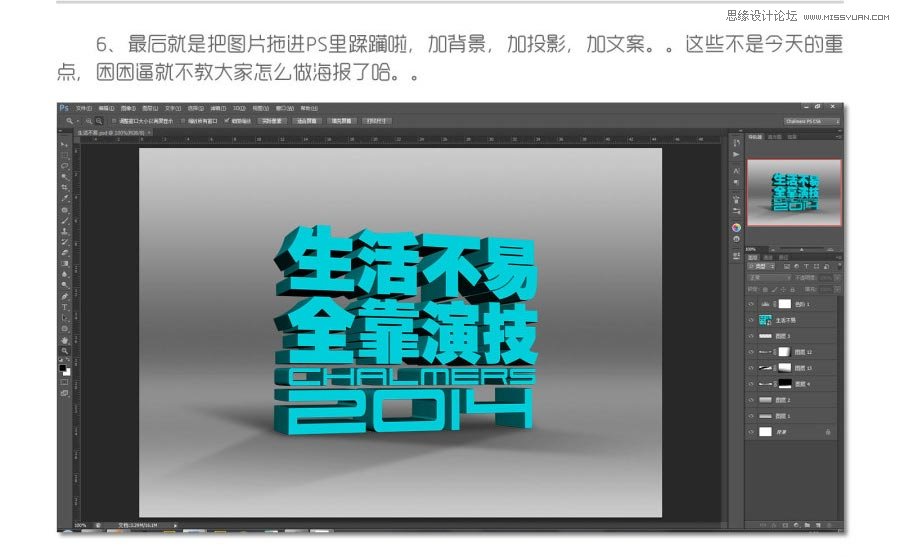The width and height of the screenshot is (900, 558).
Task: Hide the 图层 12 layer
Action: 751,351
